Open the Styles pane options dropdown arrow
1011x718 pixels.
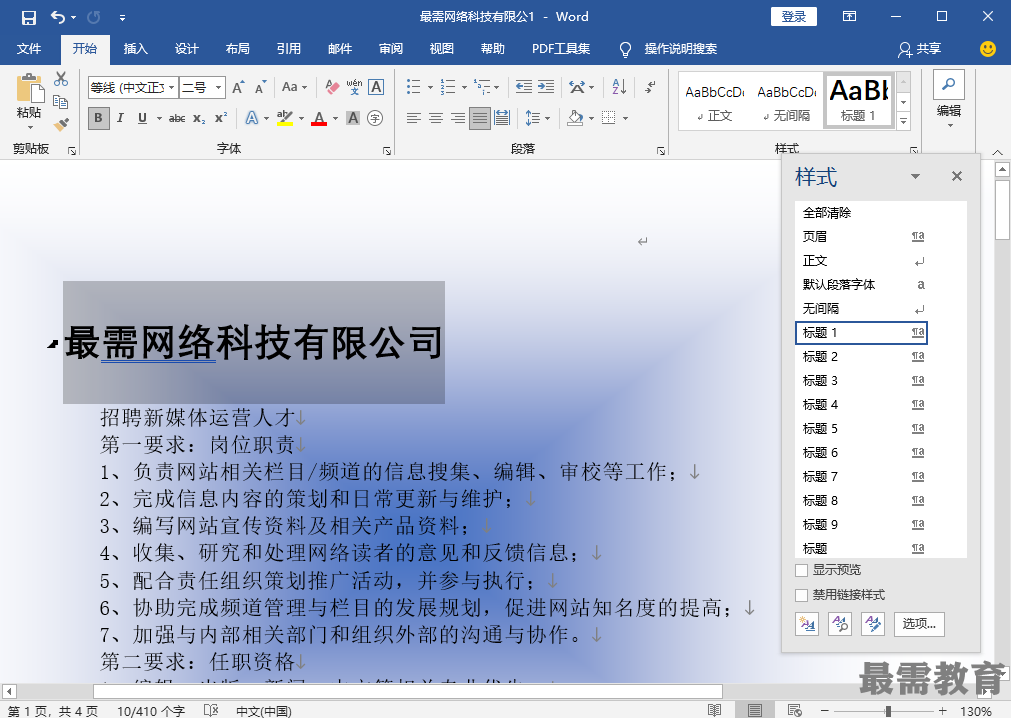pyautogui.click(x=915, y=176)
